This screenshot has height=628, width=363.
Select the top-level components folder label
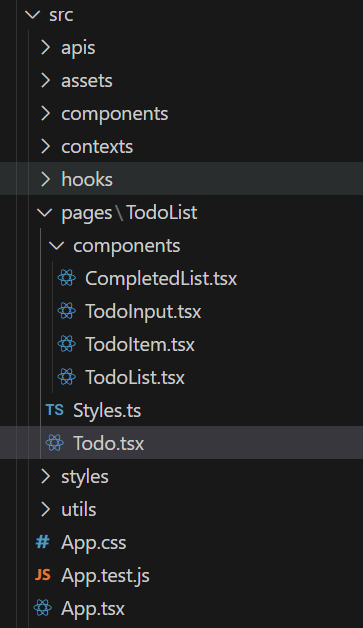[x=115, y=115]
